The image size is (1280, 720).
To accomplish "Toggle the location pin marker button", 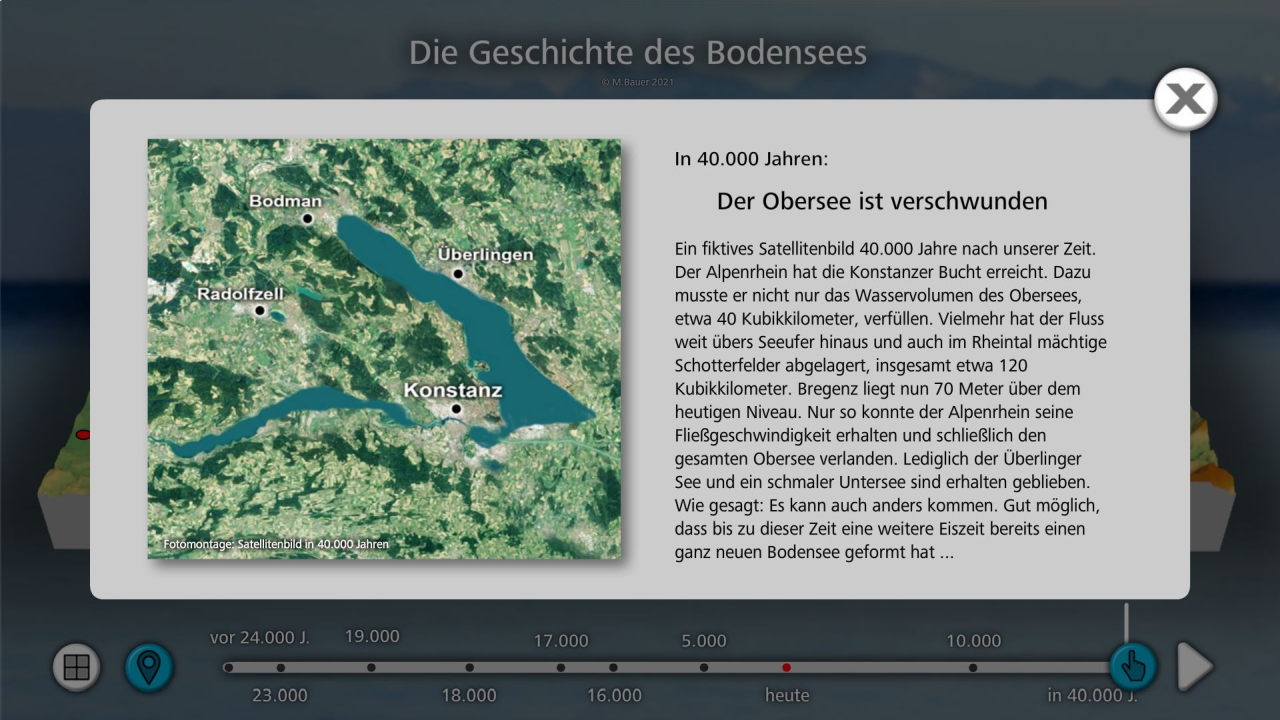I will point(149,667).
